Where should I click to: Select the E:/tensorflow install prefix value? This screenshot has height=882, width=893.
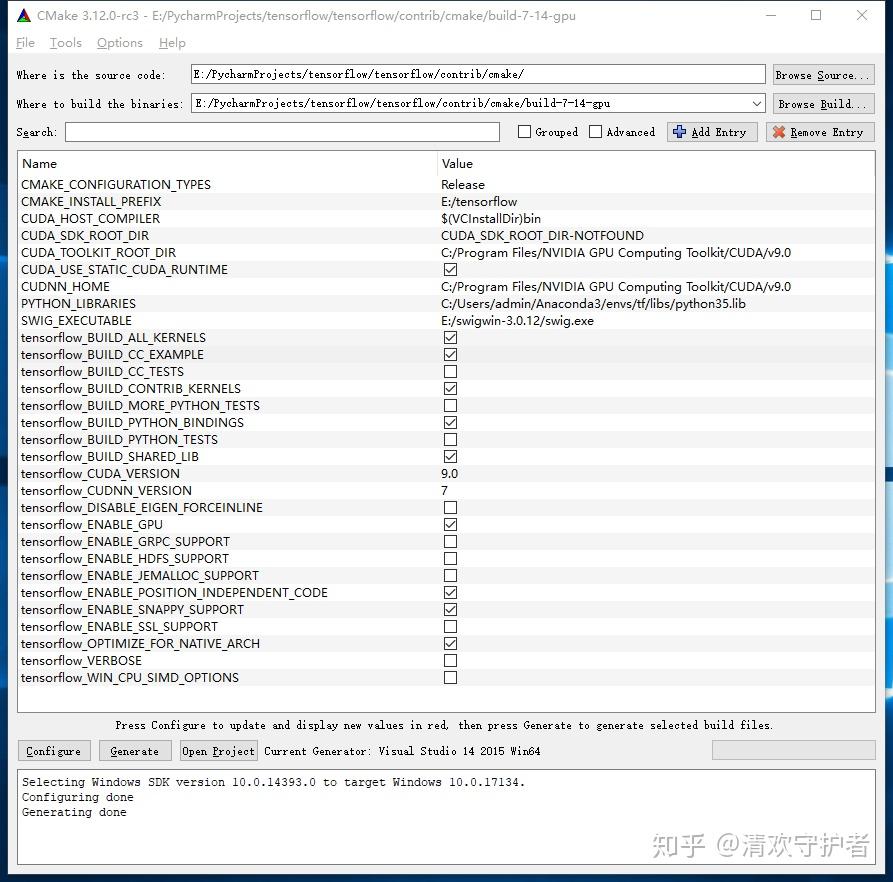(479, 202)
